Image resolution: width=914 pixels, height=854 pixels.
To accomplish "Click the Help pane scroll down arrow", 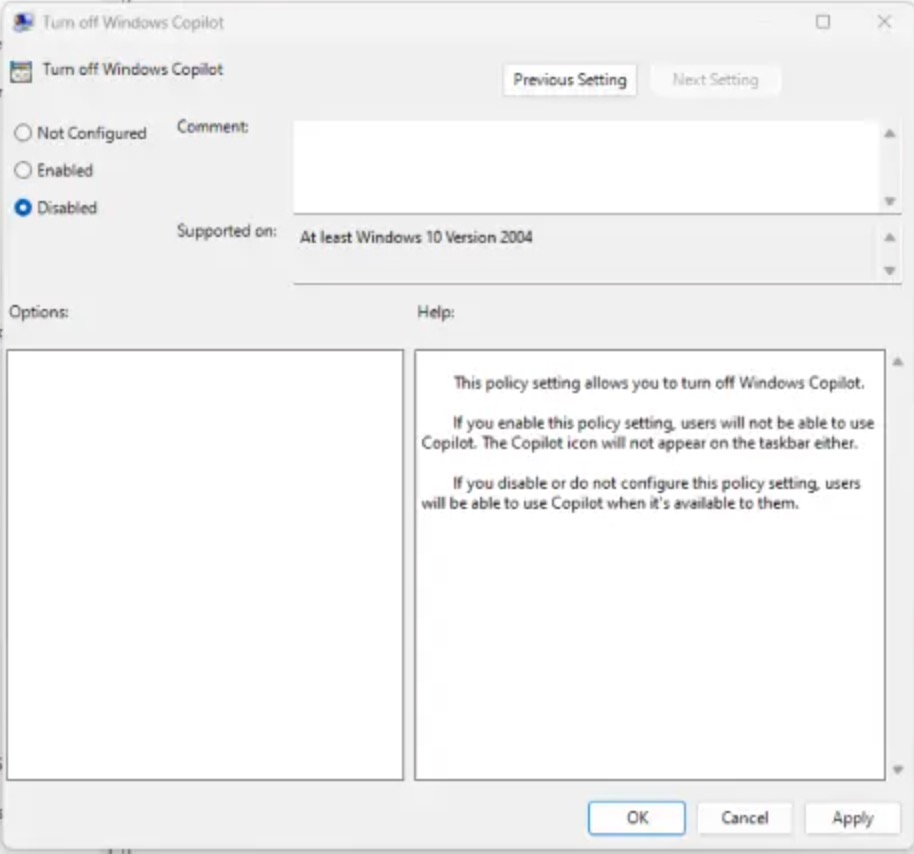I will click(x=898, y=769).
